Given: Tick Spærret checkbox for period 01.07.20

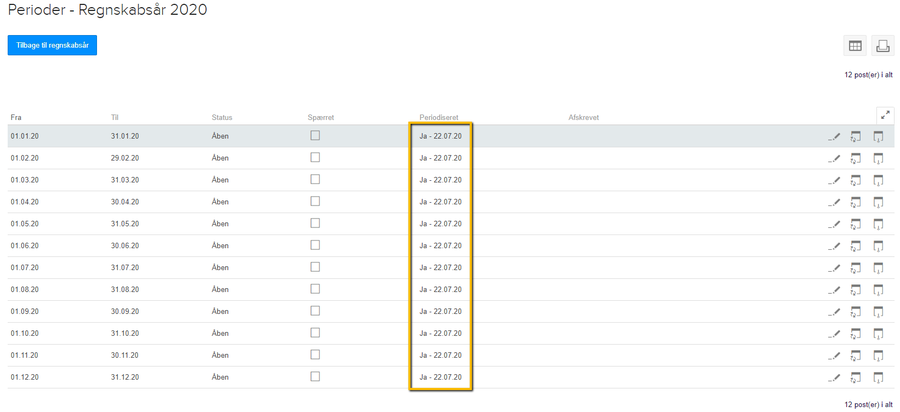Looking at the screenshot, I should [x=315, y=267].
